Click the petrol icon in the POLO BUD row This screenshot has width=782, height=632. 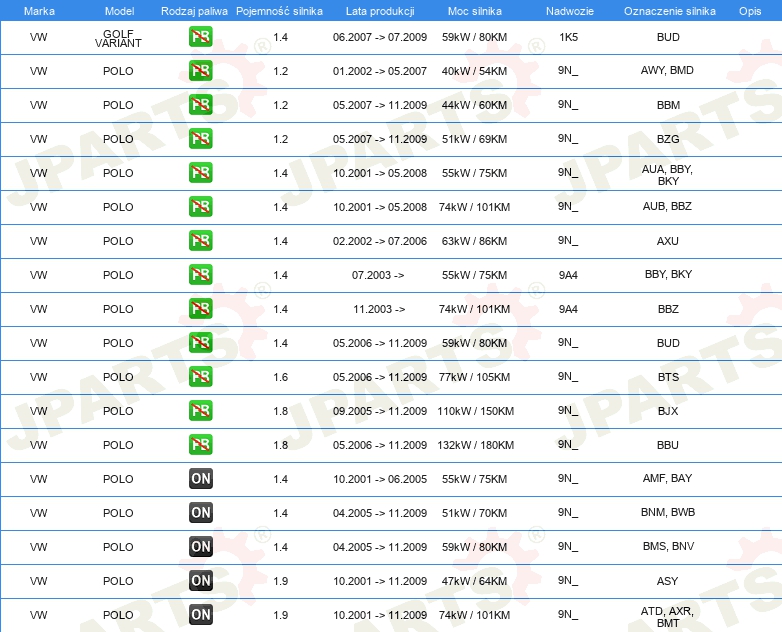[x=200, y=343]
